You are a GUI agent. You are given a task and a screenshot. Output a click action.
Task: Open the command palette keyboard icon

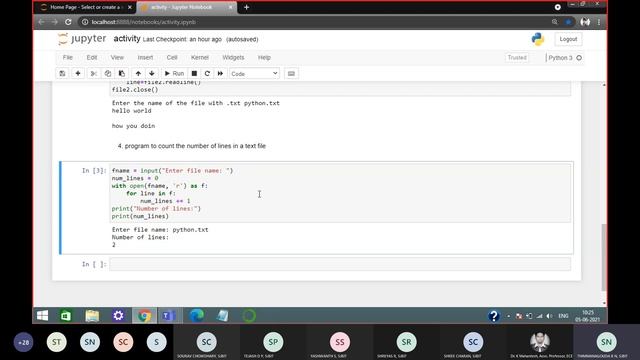(x=291, y=73)
